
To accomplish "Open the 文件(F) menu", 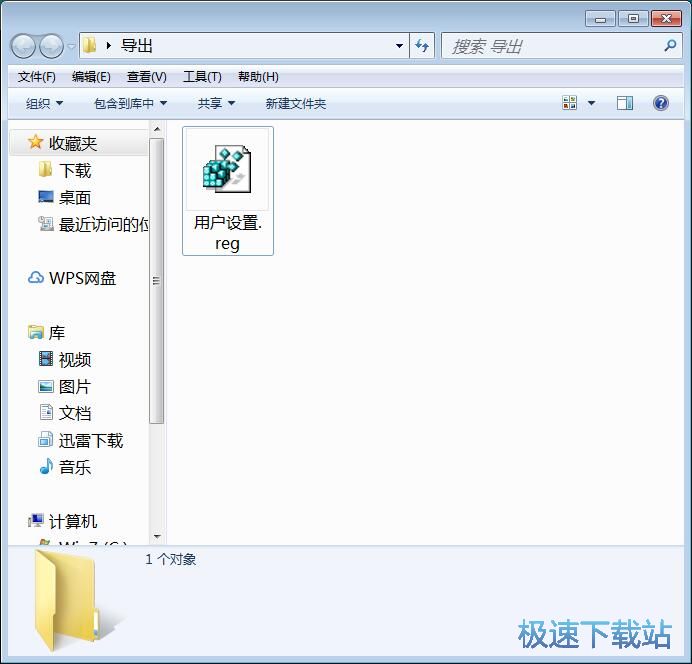I will tap(37, 77).
